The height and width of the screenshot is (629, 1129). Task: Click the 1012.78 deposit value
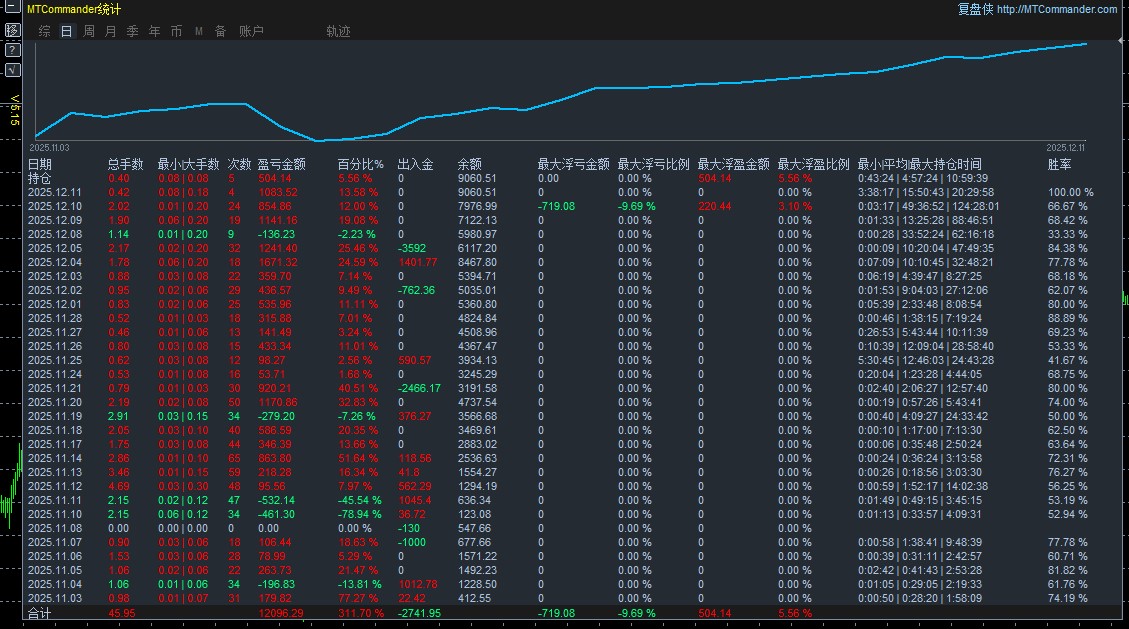coord(418,584)
